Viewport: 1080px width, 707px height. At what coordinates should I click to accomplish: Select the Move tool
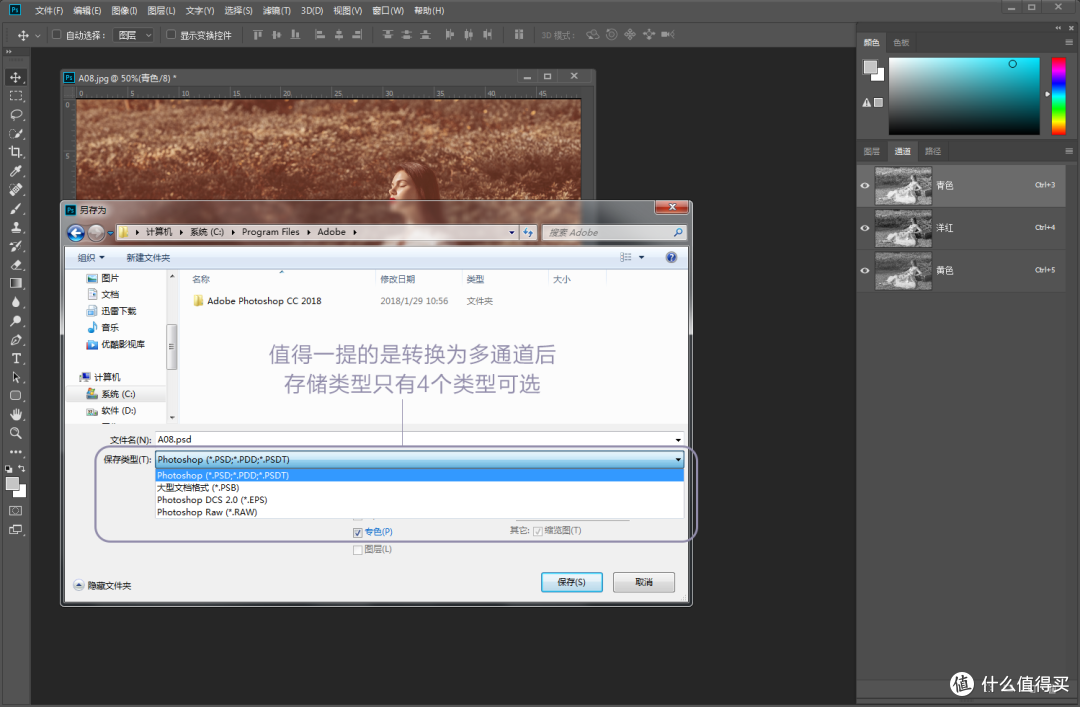tap(15, 77)
